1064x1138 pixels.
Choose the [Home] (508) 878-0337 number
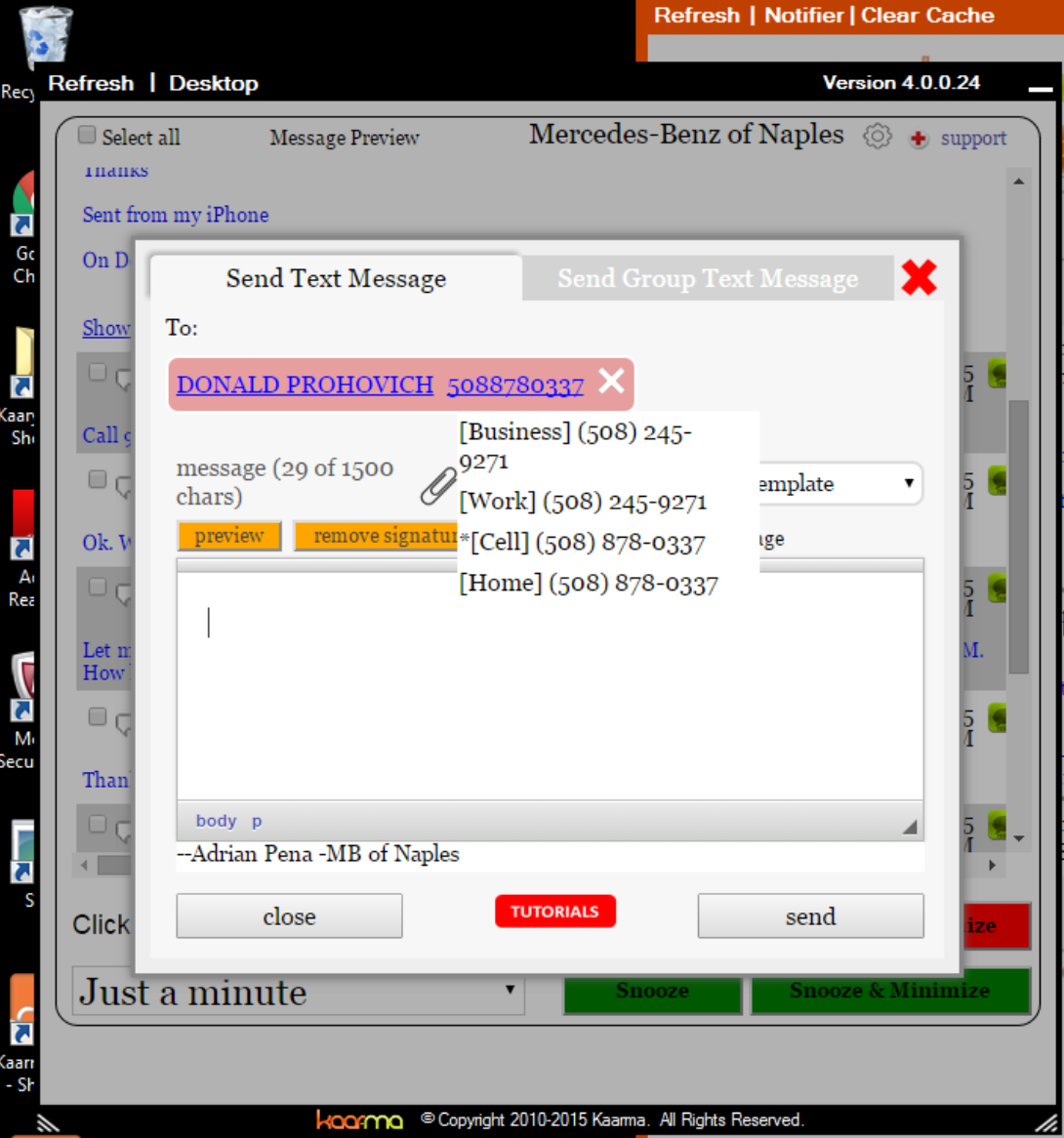click(x=589, y=583)
